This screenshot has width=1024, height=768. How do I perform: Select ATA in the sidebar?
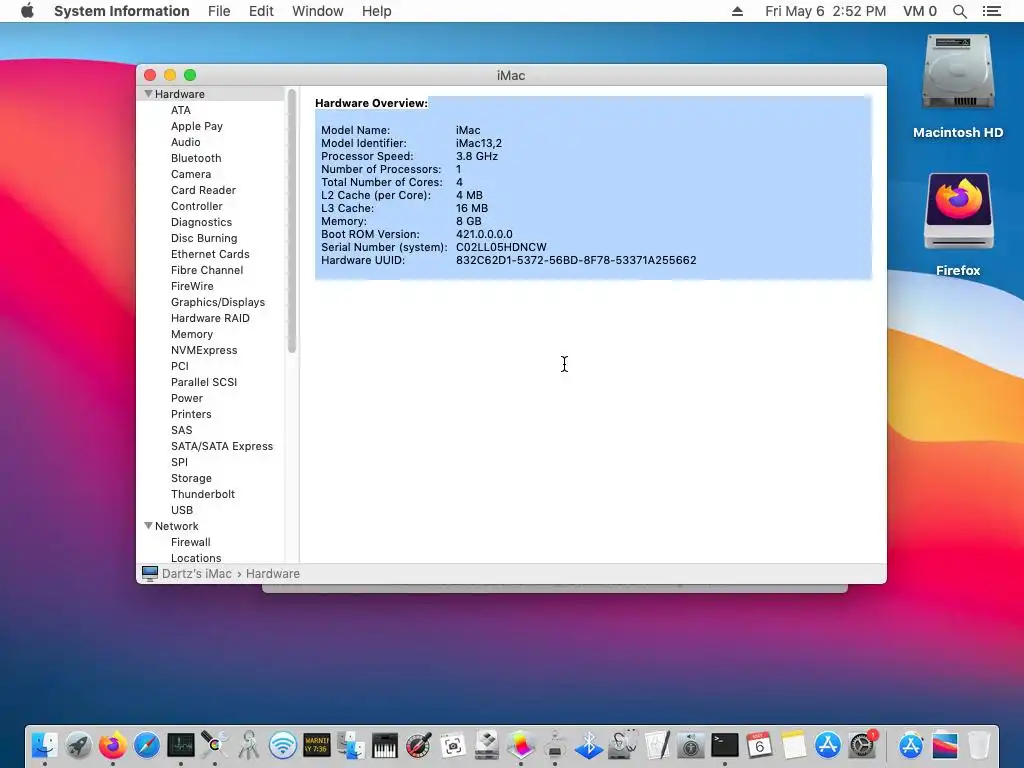click(181, 110)
